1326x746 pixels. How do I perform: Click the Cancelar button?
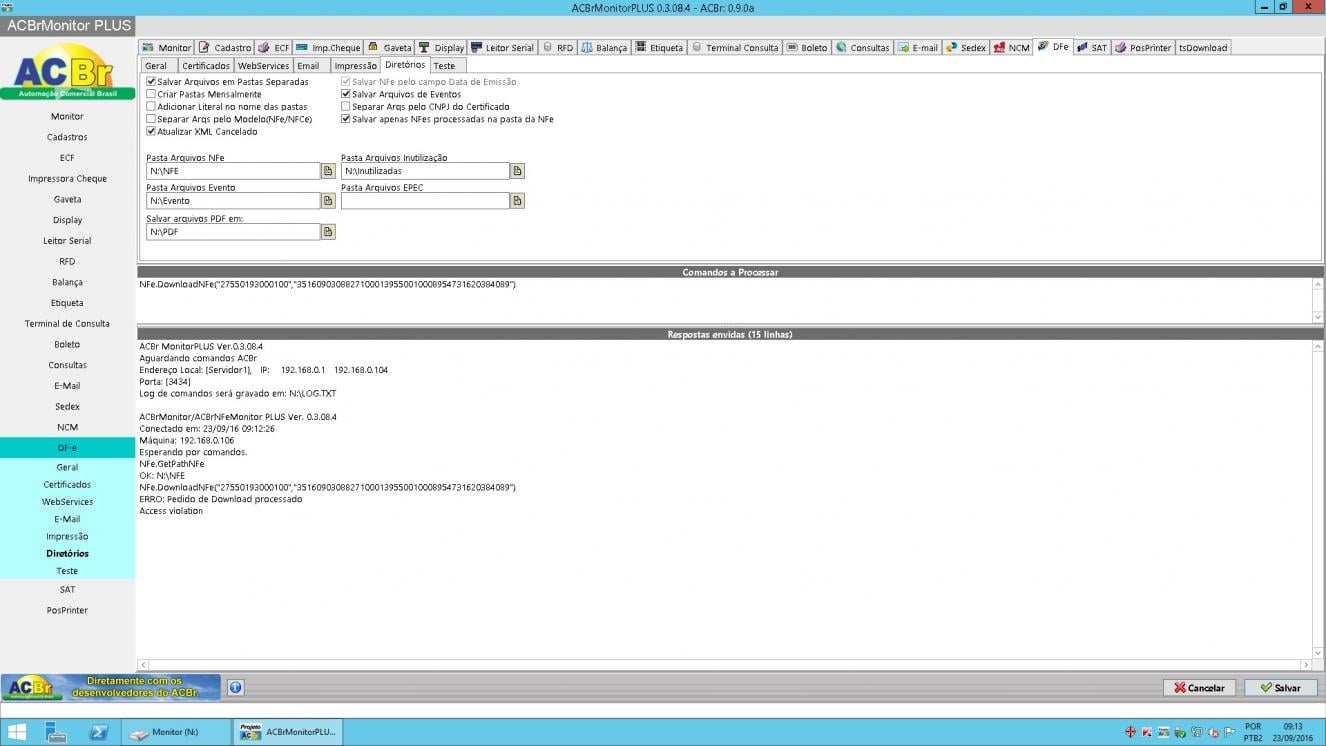[x=1199, y=688]
